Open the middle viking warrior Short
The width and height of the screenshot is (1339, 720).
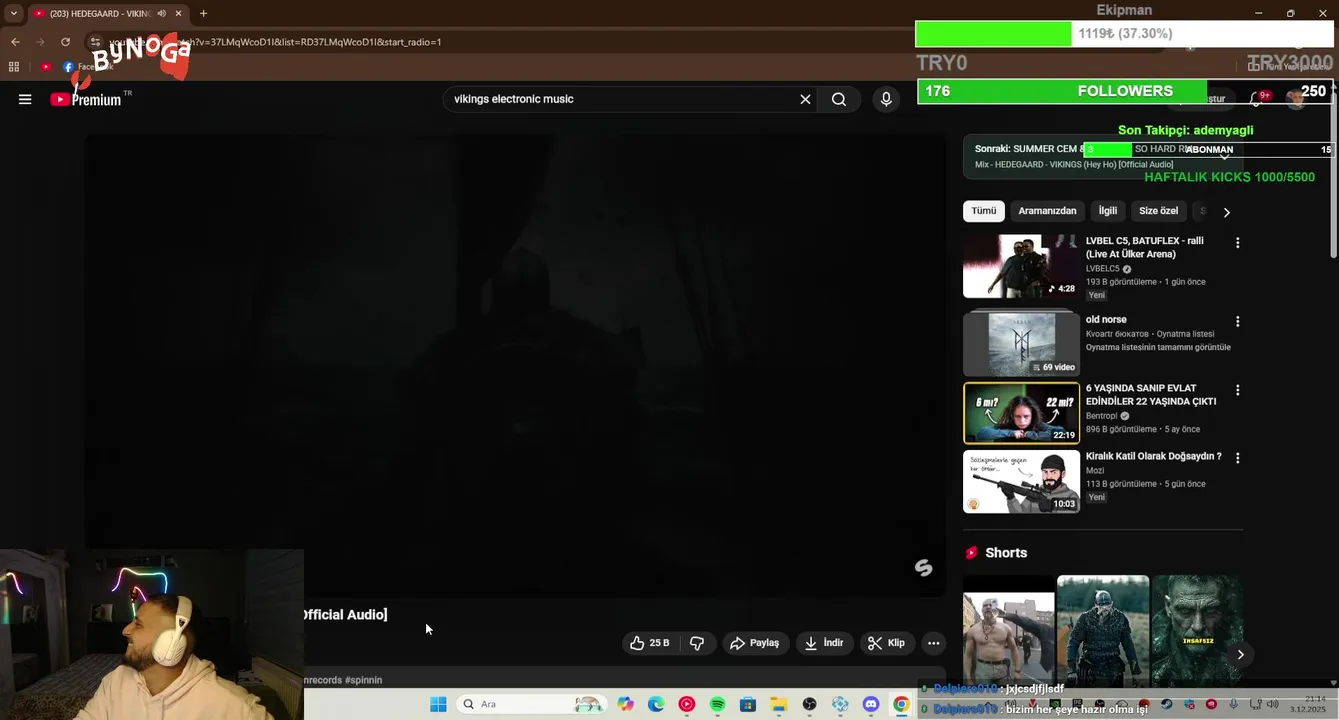tap(1103, 630)
